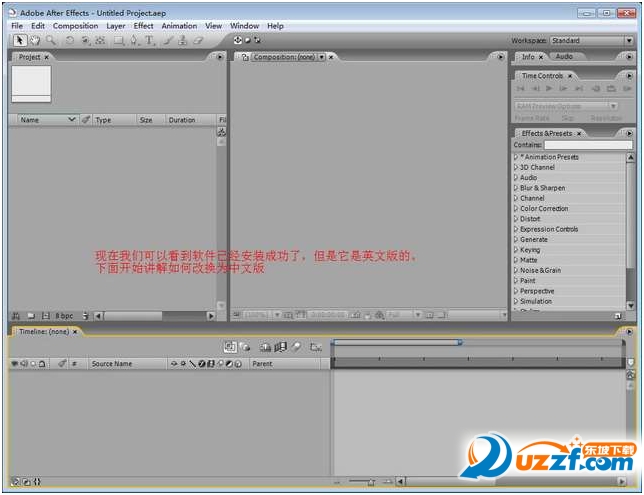Select the Brush tool
Image resolution: width=644 pixels, height=495 pixels.
(168, 40)
